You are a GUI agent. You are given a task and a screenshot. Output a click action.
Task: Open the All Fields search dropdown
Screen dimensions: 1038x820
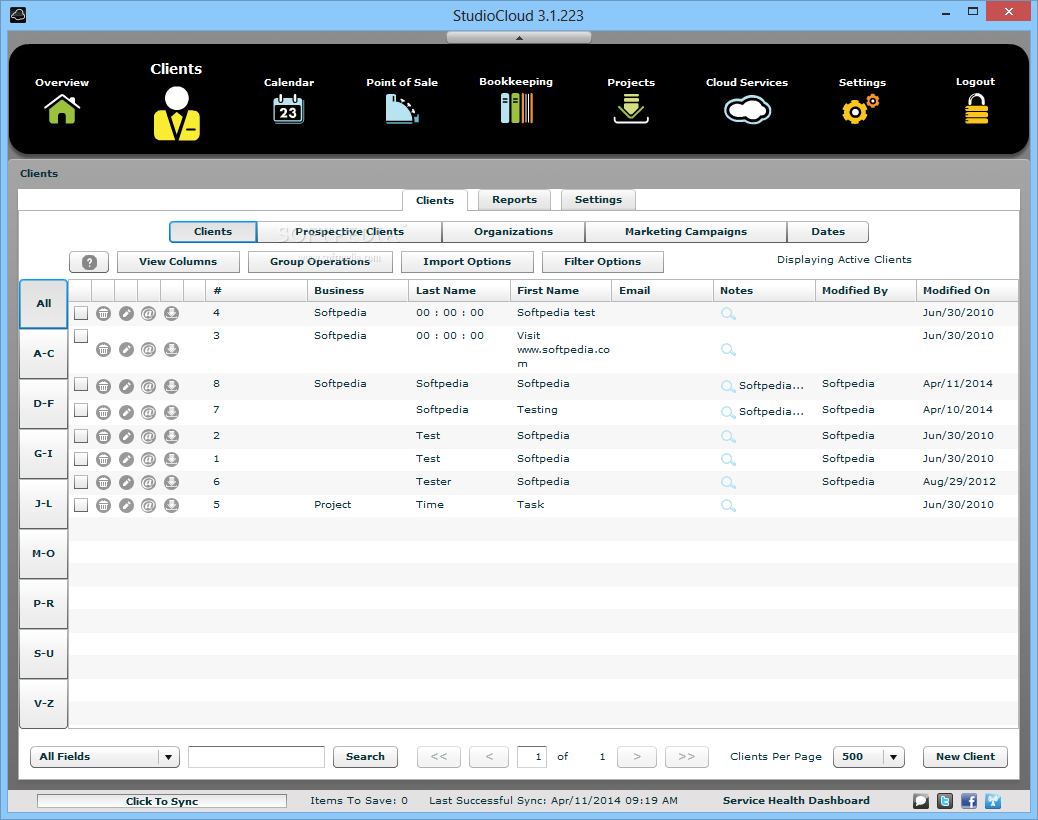coord(105,756)
